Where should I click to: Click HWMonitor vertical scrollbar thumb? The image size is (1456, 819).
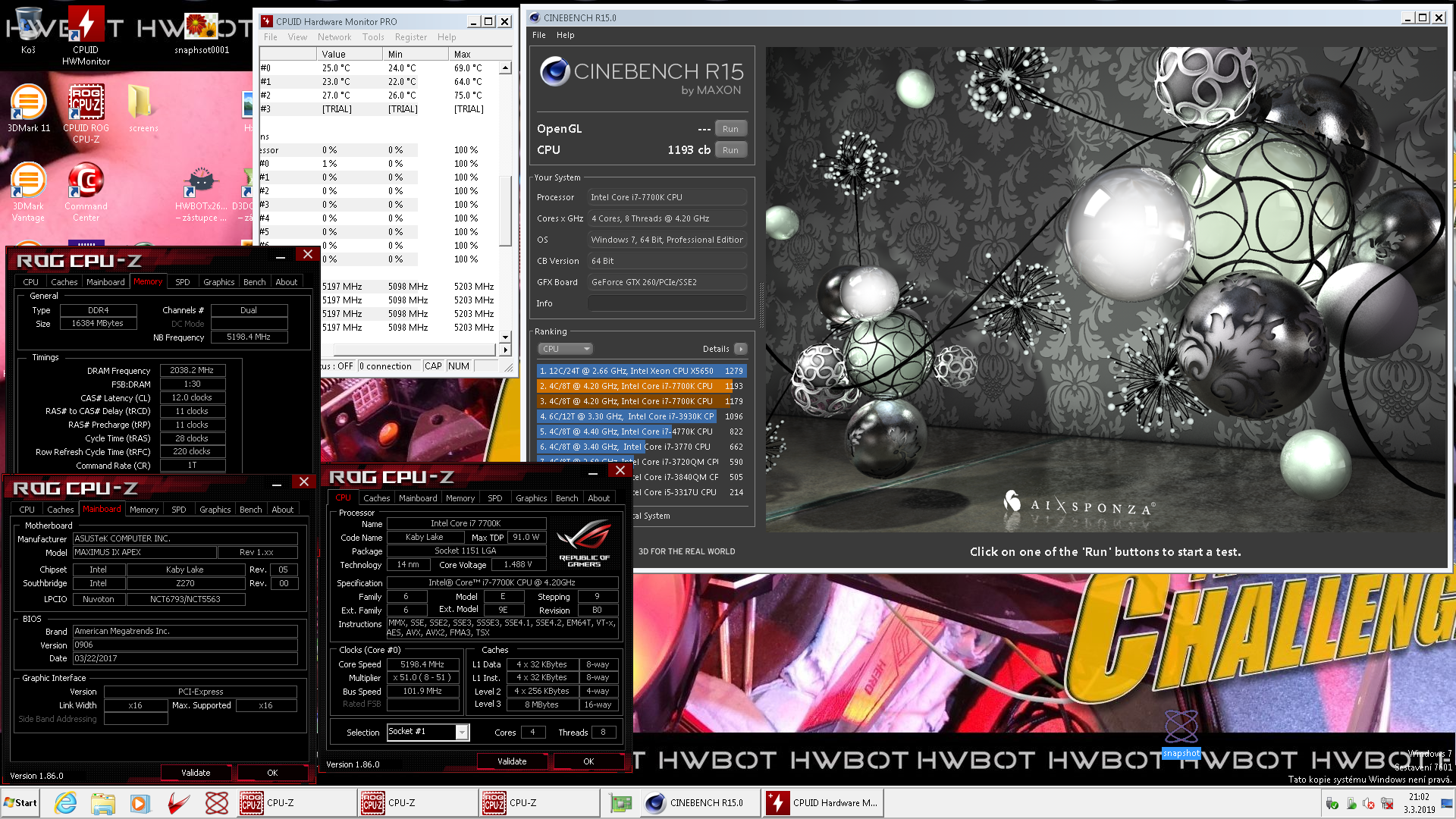coord(506,210)
